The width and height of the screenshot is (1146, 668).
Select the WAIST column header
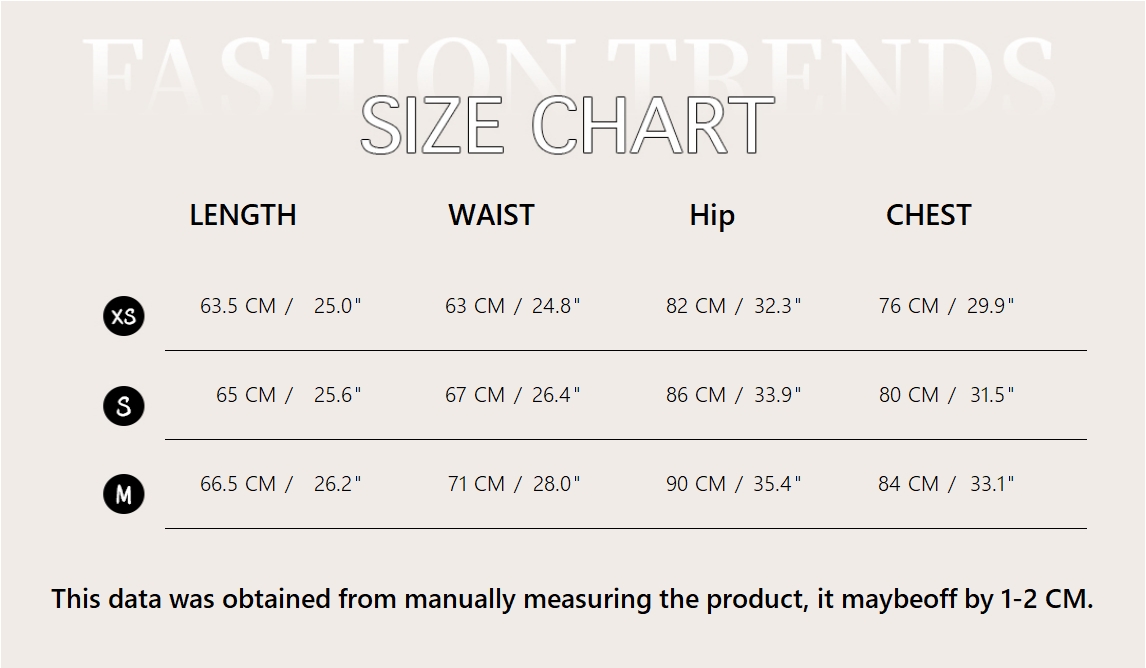click(491, 215)
